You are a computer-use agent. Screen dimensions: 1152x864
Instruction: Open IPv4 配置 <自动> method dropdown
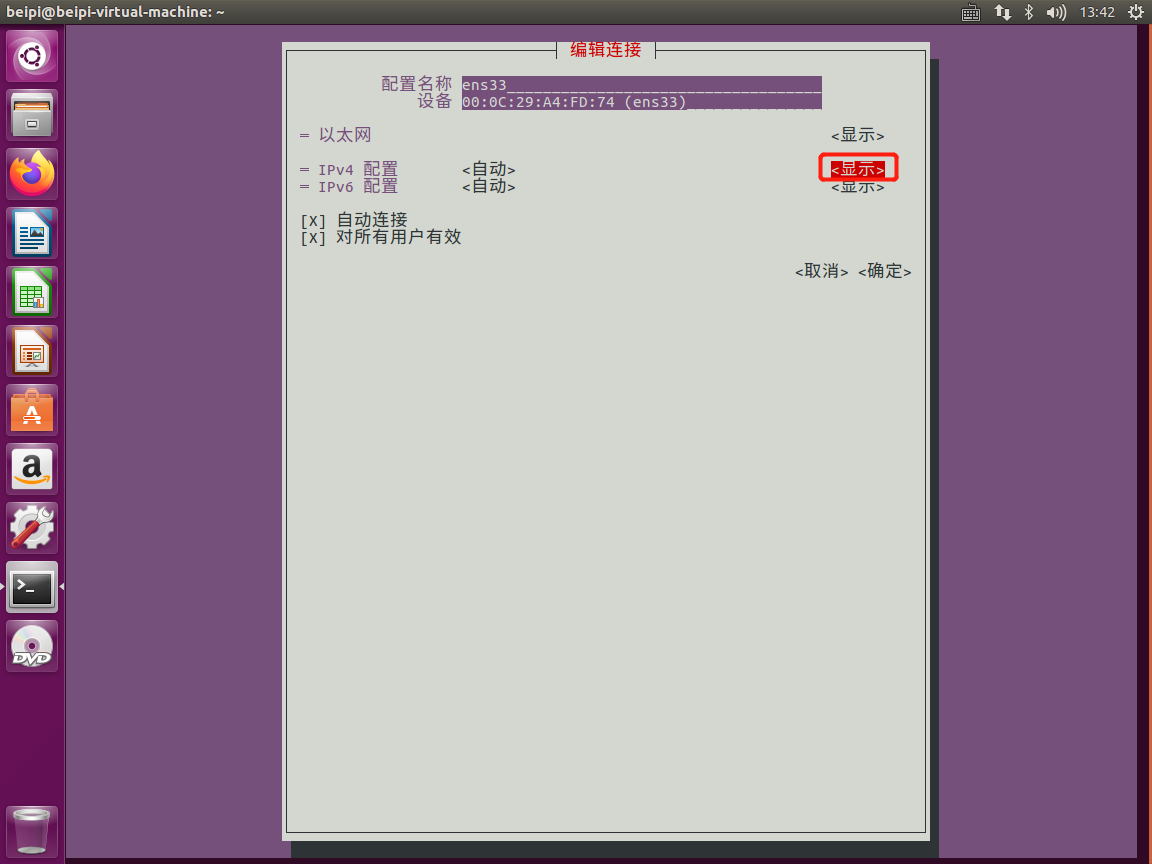[489, 170]
